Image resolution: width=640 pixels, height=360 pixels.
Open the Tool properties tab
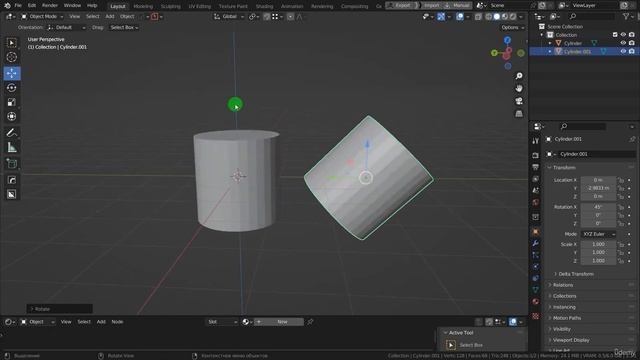536,141
